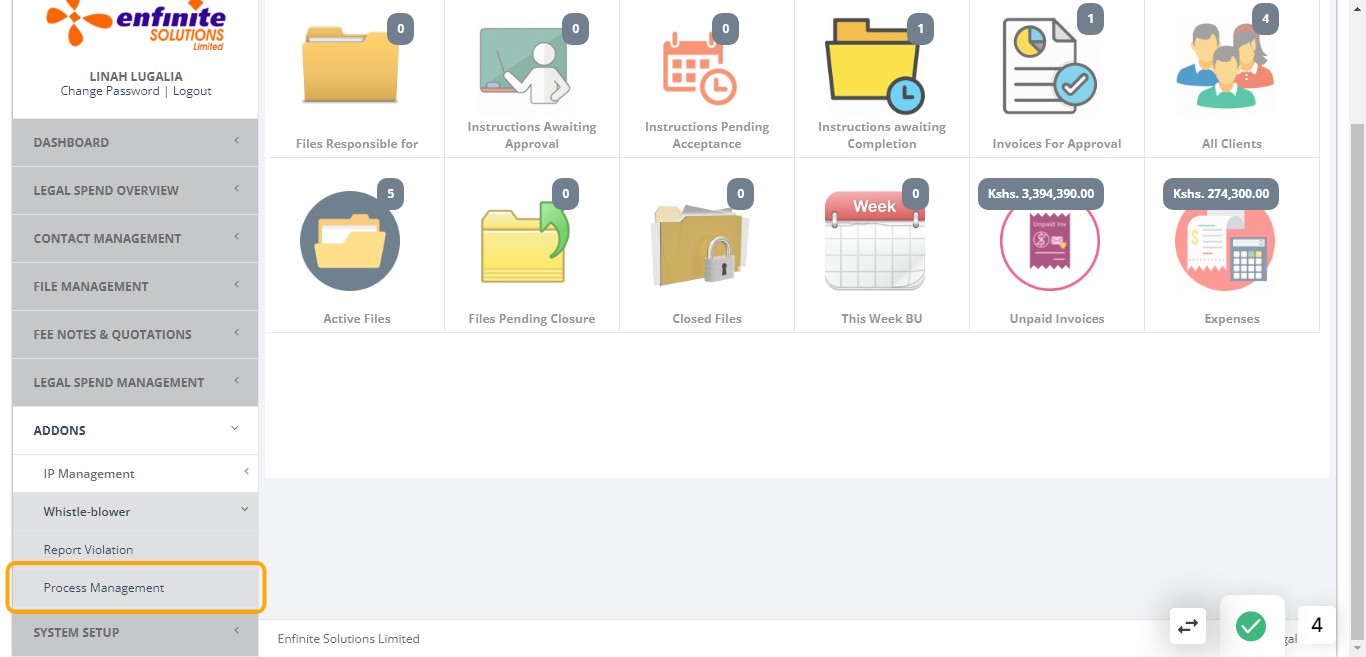Click the green checkmark circle button
The height and width of the screenshot is (657, 1366).
click(x=1251, y=626)
